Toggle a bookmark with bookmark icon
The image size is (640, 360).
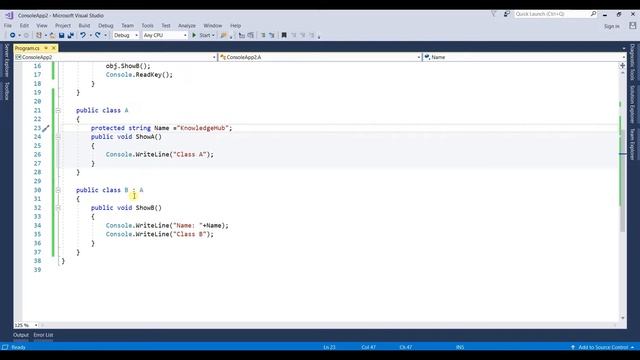tap(284, 36)
